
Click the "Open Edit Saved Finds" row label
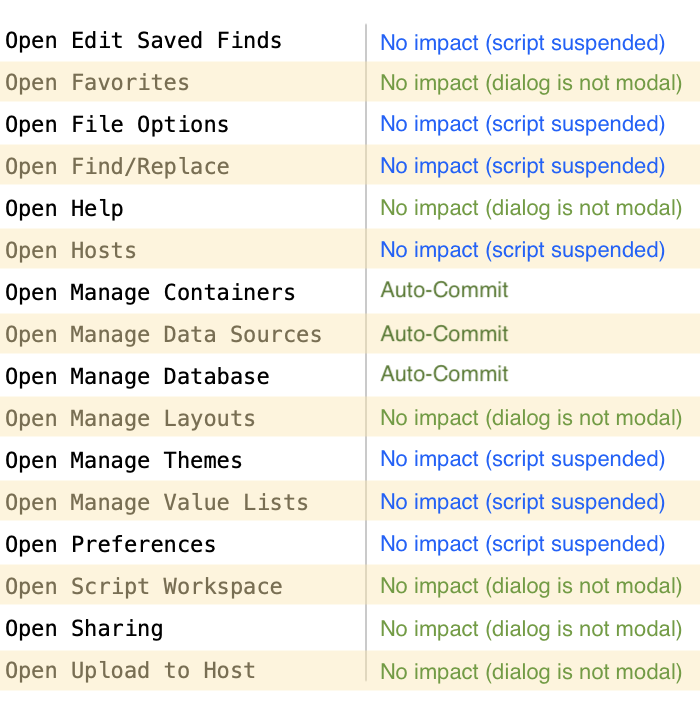click(143, 41)
